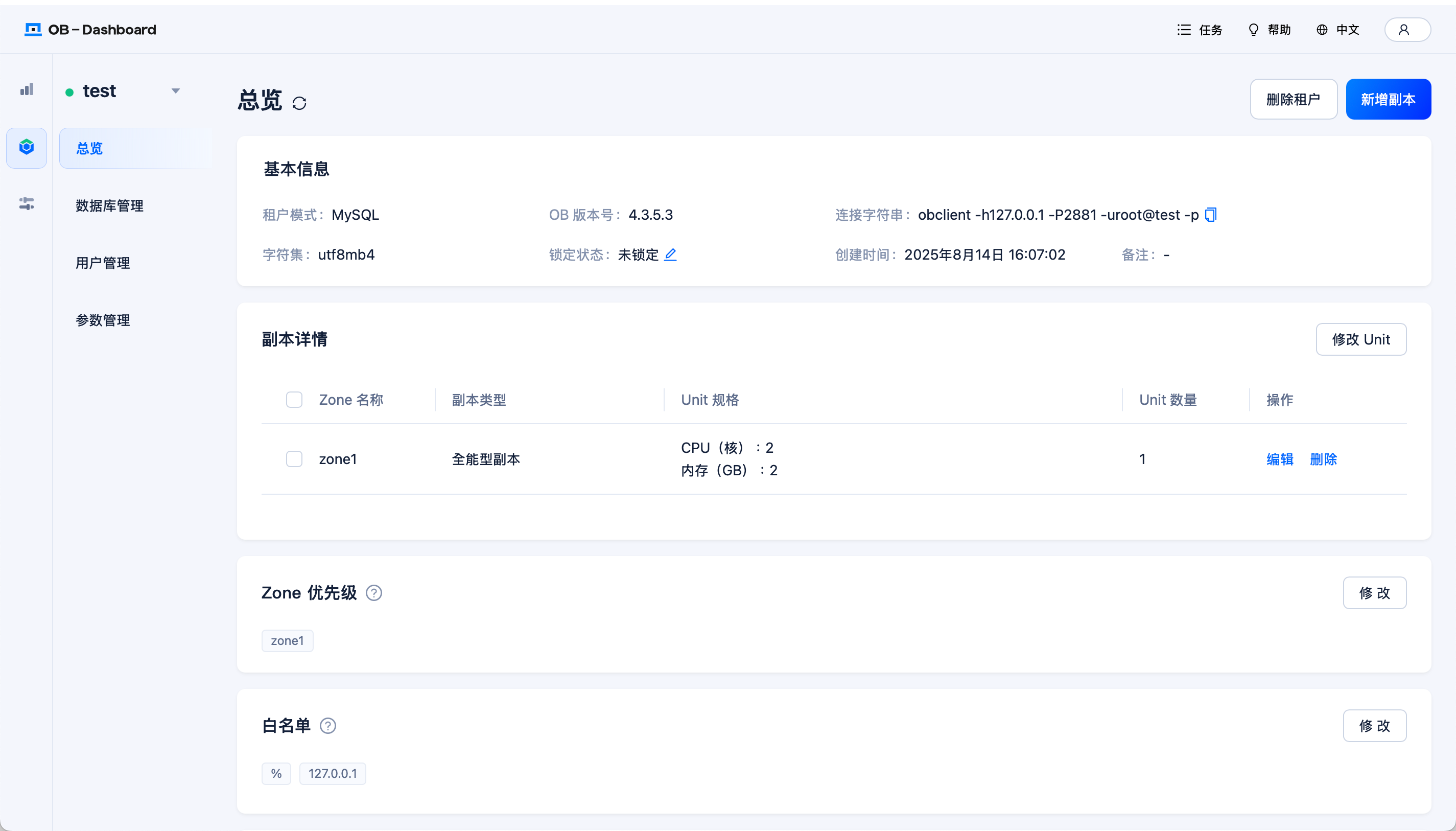The image size is (1456, 831).
Task: Click 修改 button in 白名单 section
Action: (x=1375, y=726)
